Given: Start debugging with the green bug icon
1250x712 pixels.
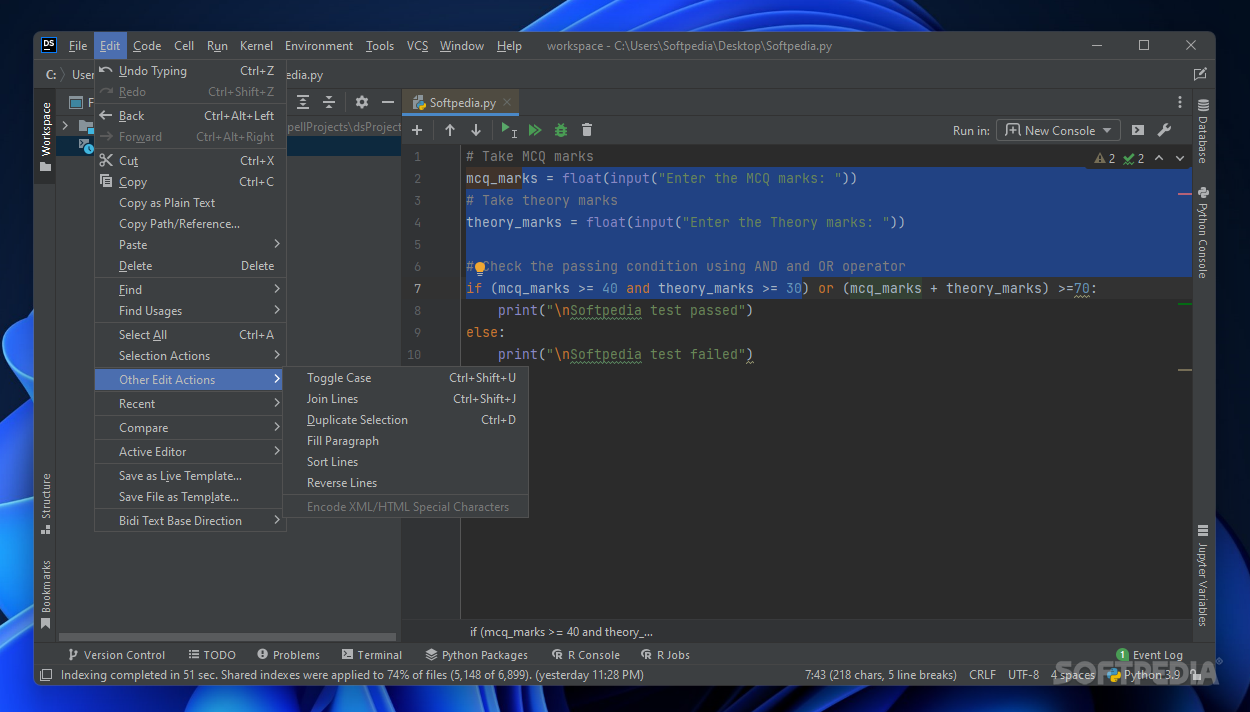Looking at the screenshot, I should pos(561,130).
